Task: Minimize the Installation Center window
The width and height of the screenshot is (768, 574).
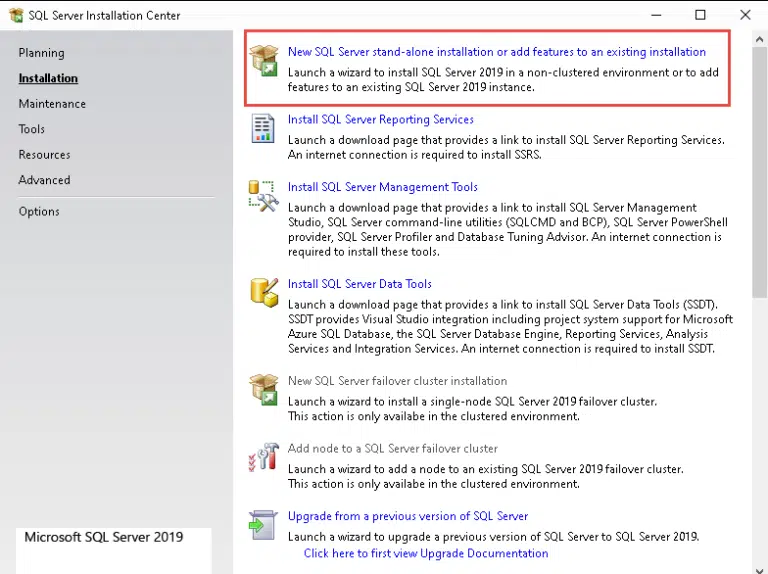Action: (x=656, y=15)
